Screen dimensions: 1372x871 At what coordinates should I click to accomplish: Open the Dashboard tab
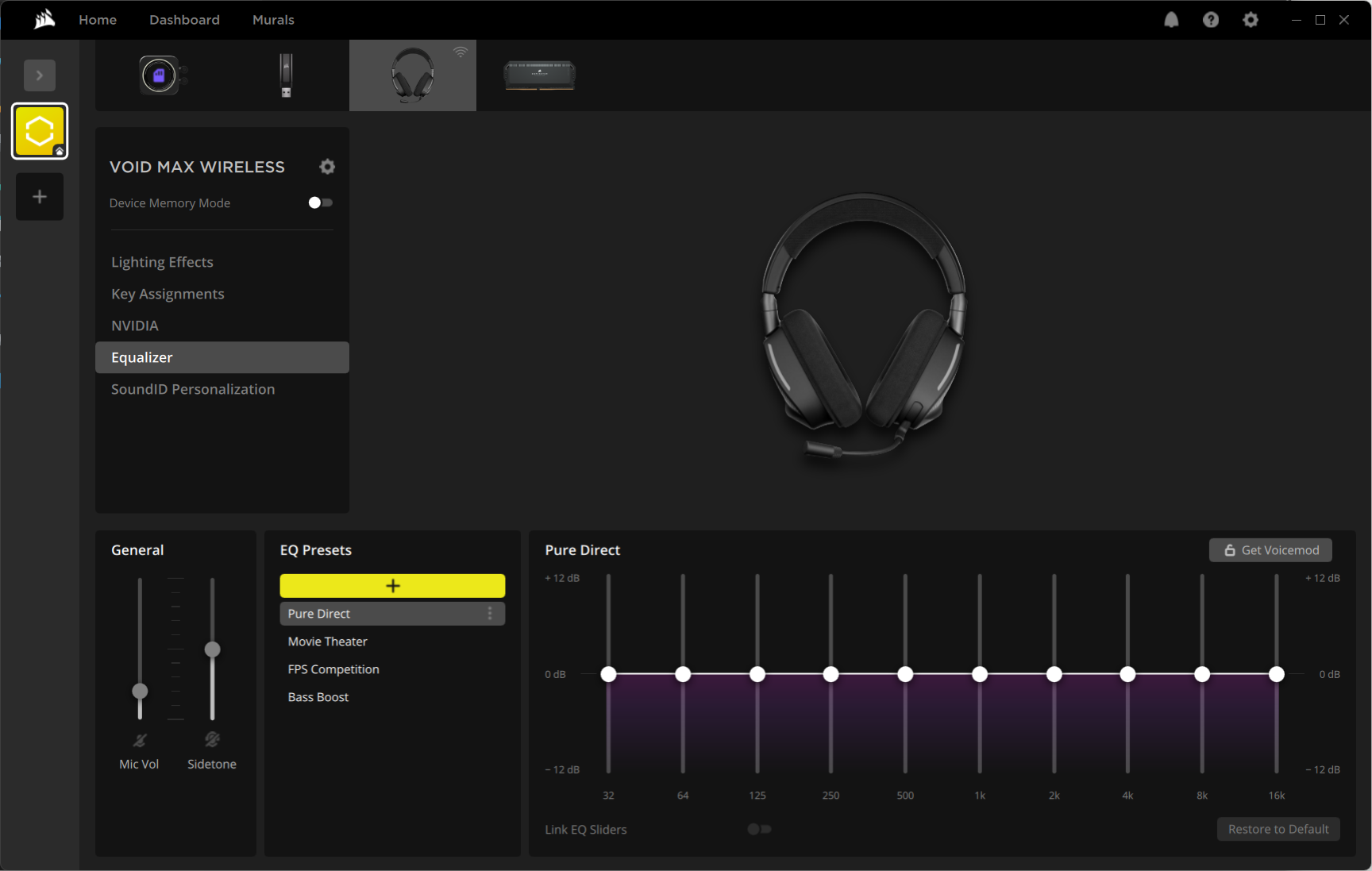(x=184, y=20)
